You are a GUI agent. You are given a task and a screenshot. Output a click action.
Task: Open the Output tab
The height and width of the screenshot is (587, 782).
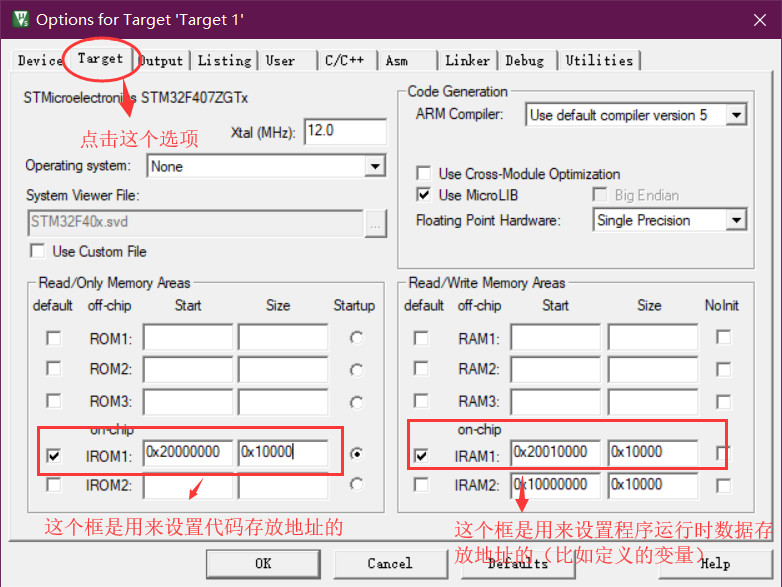pos(161,61)
